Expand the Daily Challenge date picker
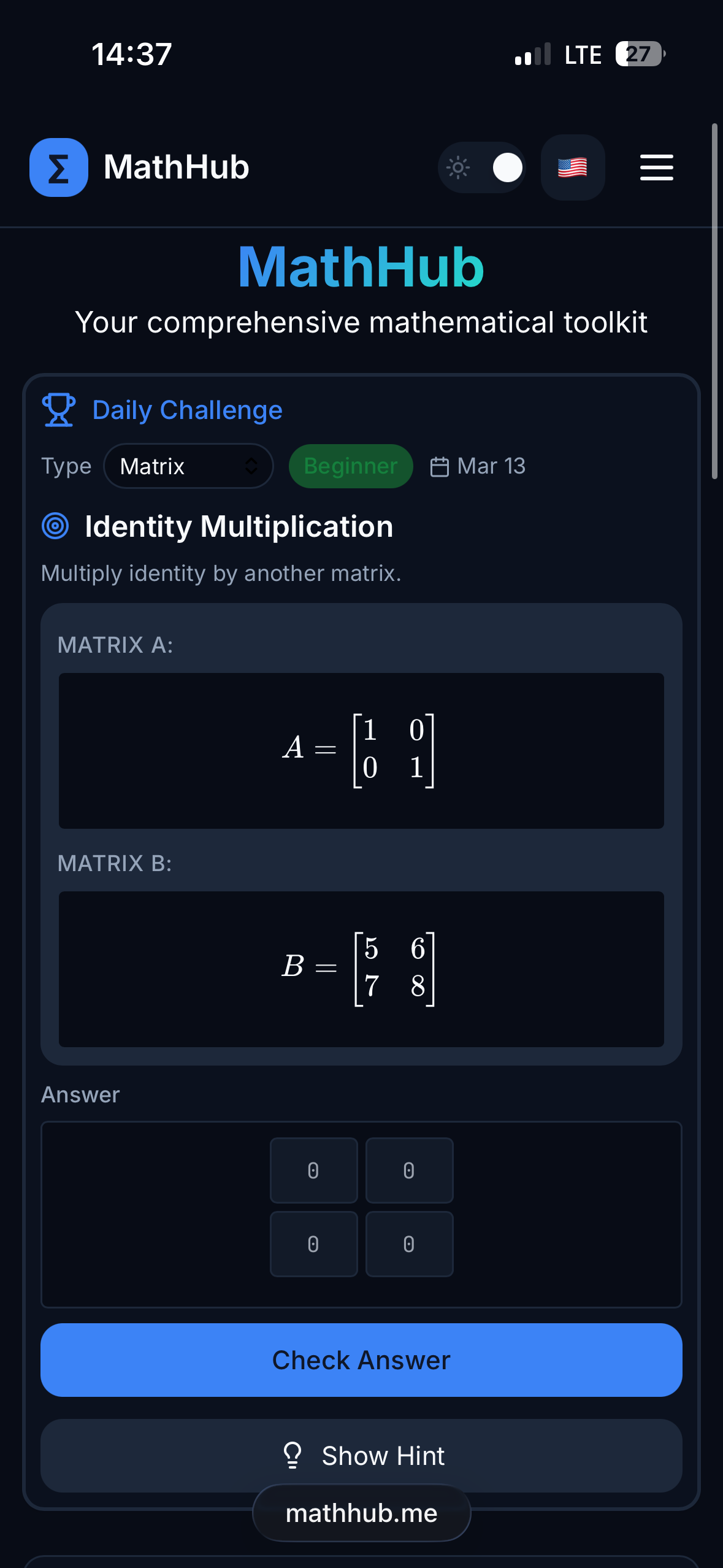This screenshot has width=723, height=1568. click(x=477, y=466)
